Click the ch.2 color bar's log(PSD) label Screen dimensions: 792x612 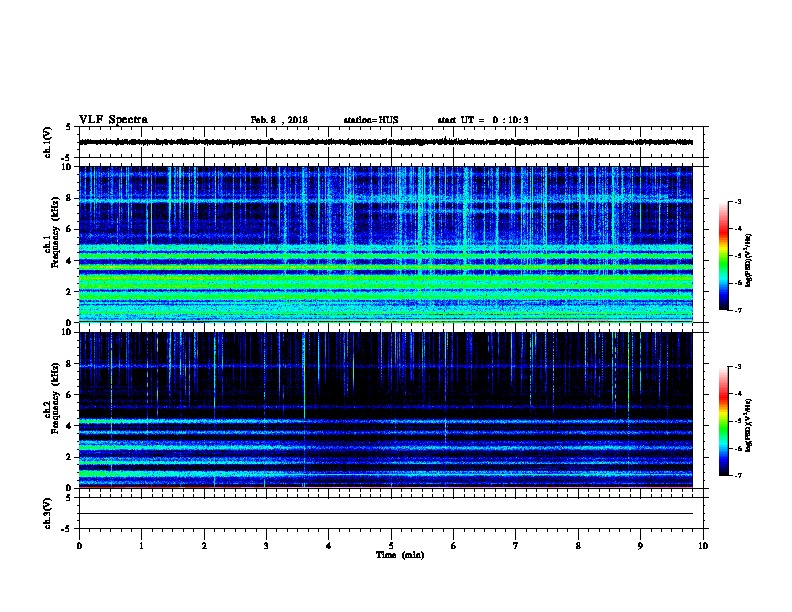click(748, 425)
